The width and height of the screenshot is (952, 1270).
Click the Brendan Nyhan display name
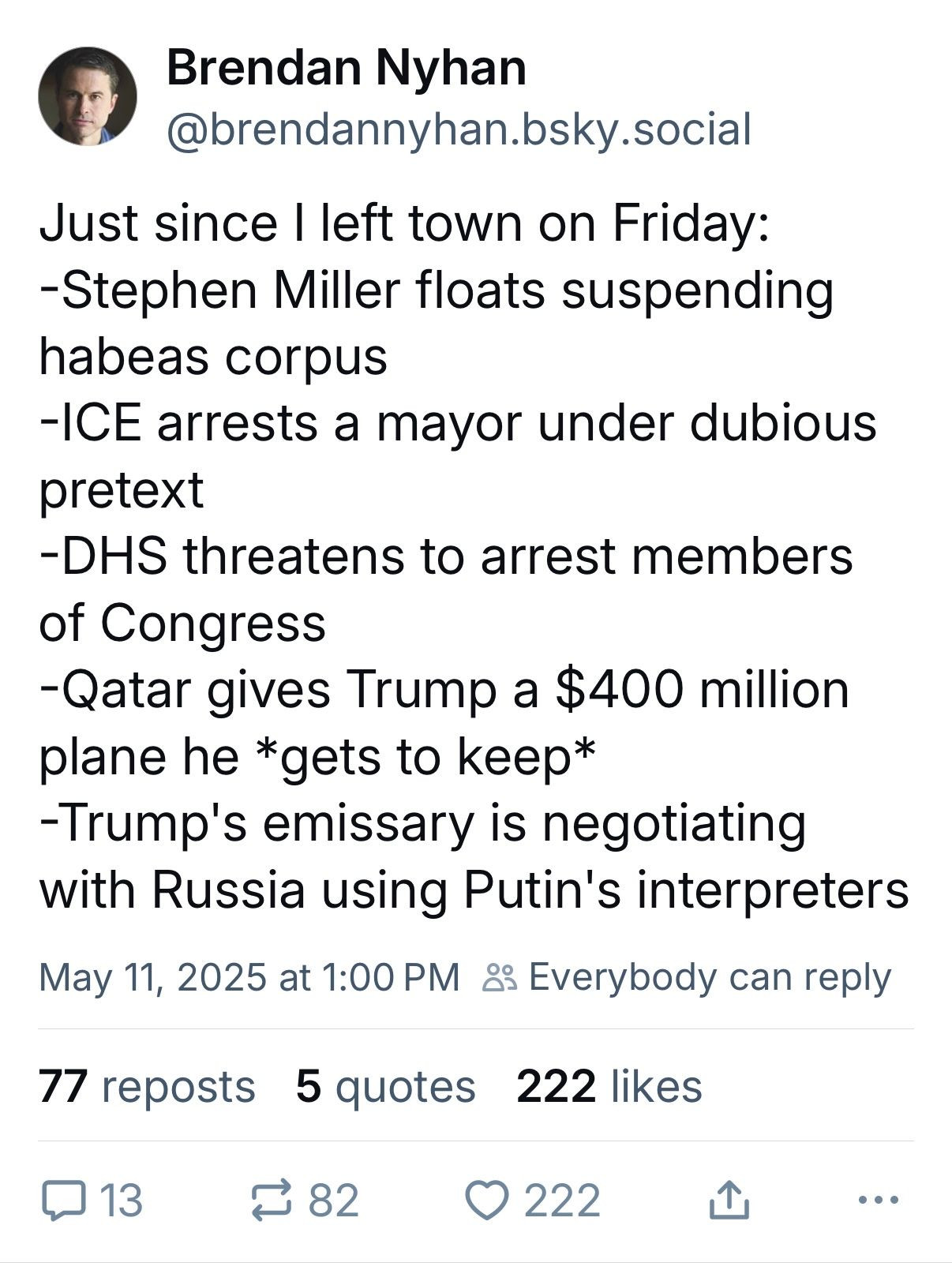point(346,69)
